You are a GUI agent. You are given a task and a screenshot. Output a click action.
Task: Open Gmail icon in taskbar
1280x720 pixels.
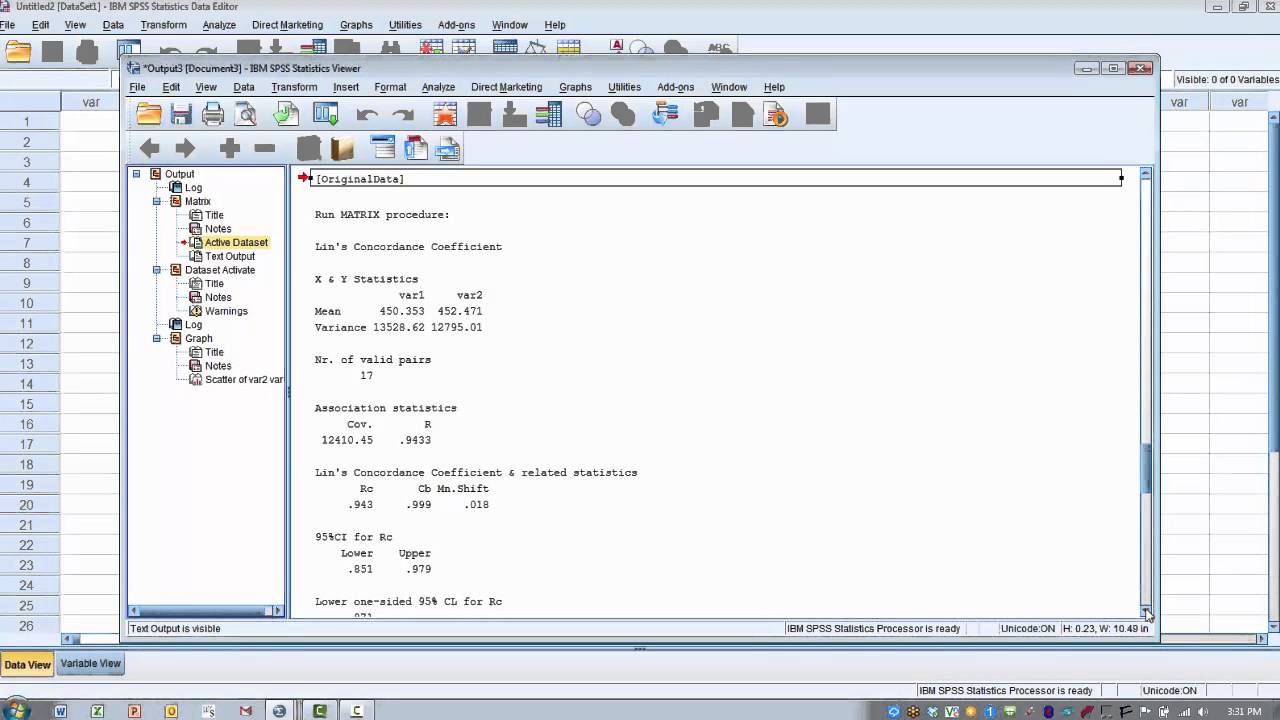click(x=245, y=711)
